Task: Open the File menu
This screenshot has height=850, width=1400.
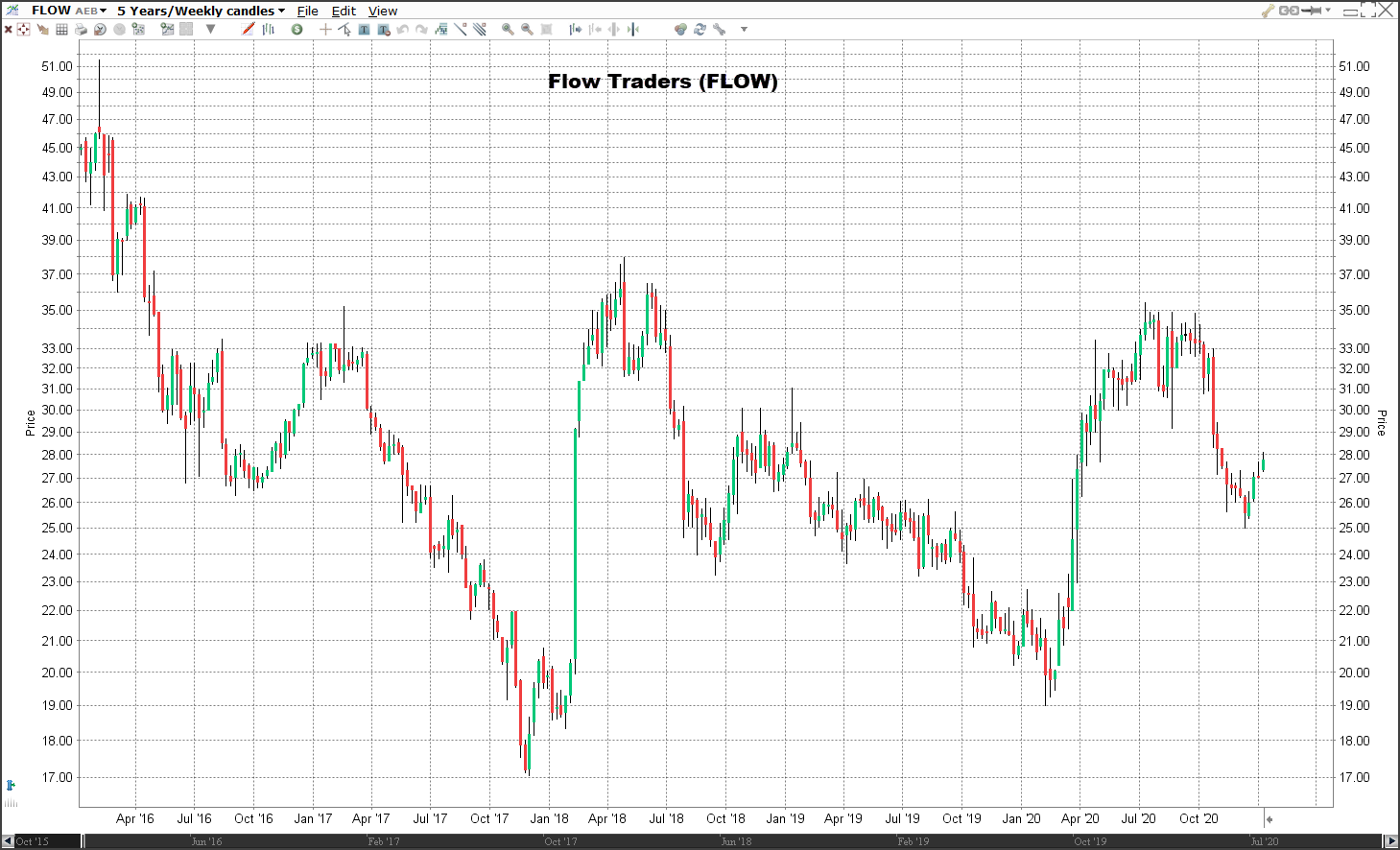Action: click(308, 11)
